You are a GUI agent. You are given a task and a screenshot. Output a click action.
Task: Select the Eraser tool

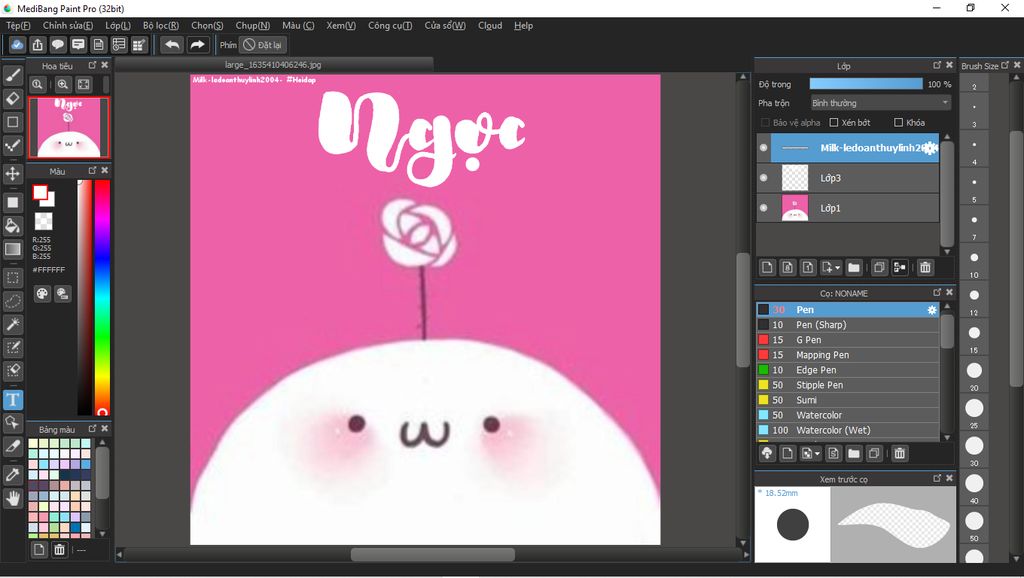[12, 99]
